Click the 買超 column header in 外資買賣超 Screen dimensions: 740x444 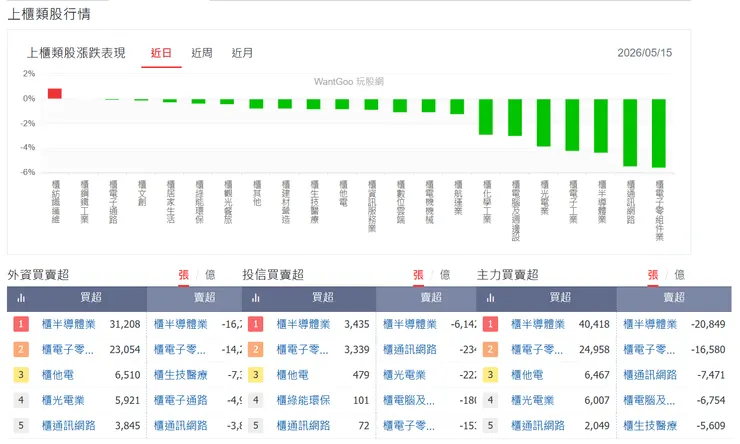pyautogui.click(x=91, y=298)
